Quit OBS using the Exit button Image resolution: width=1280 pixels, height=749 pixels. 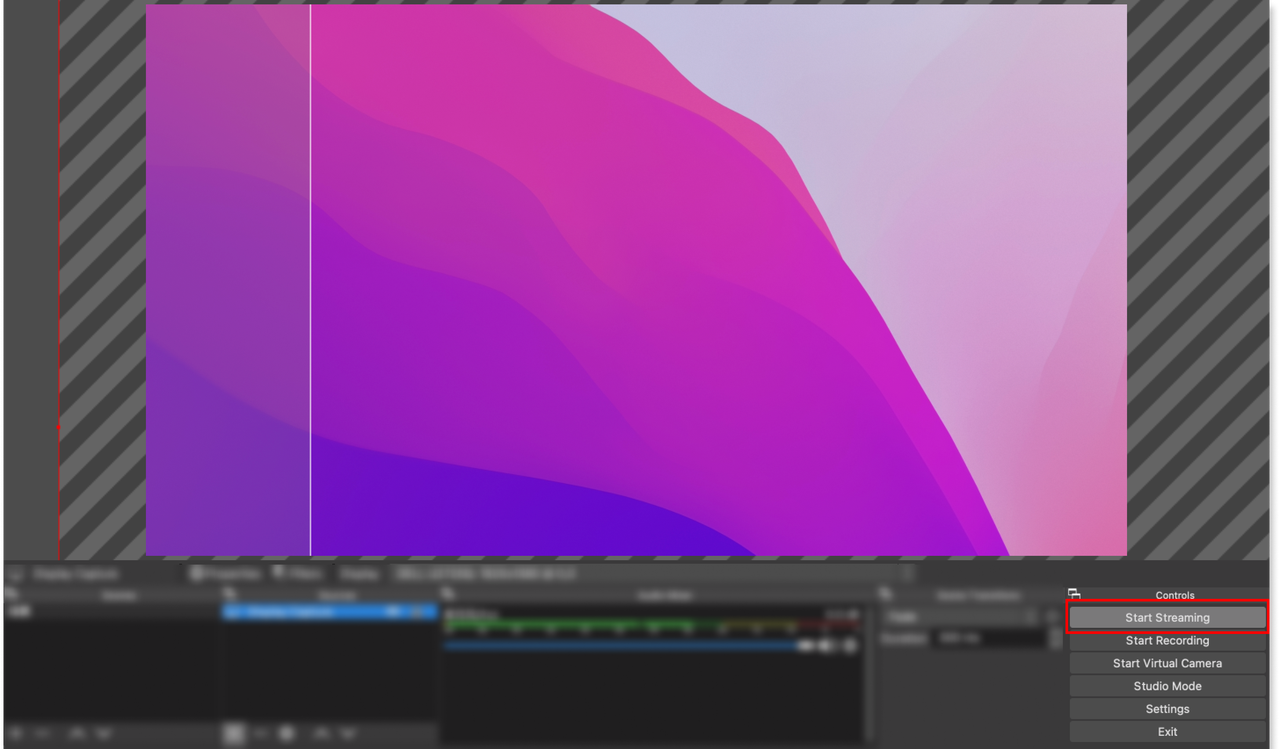coord(1167,732)
